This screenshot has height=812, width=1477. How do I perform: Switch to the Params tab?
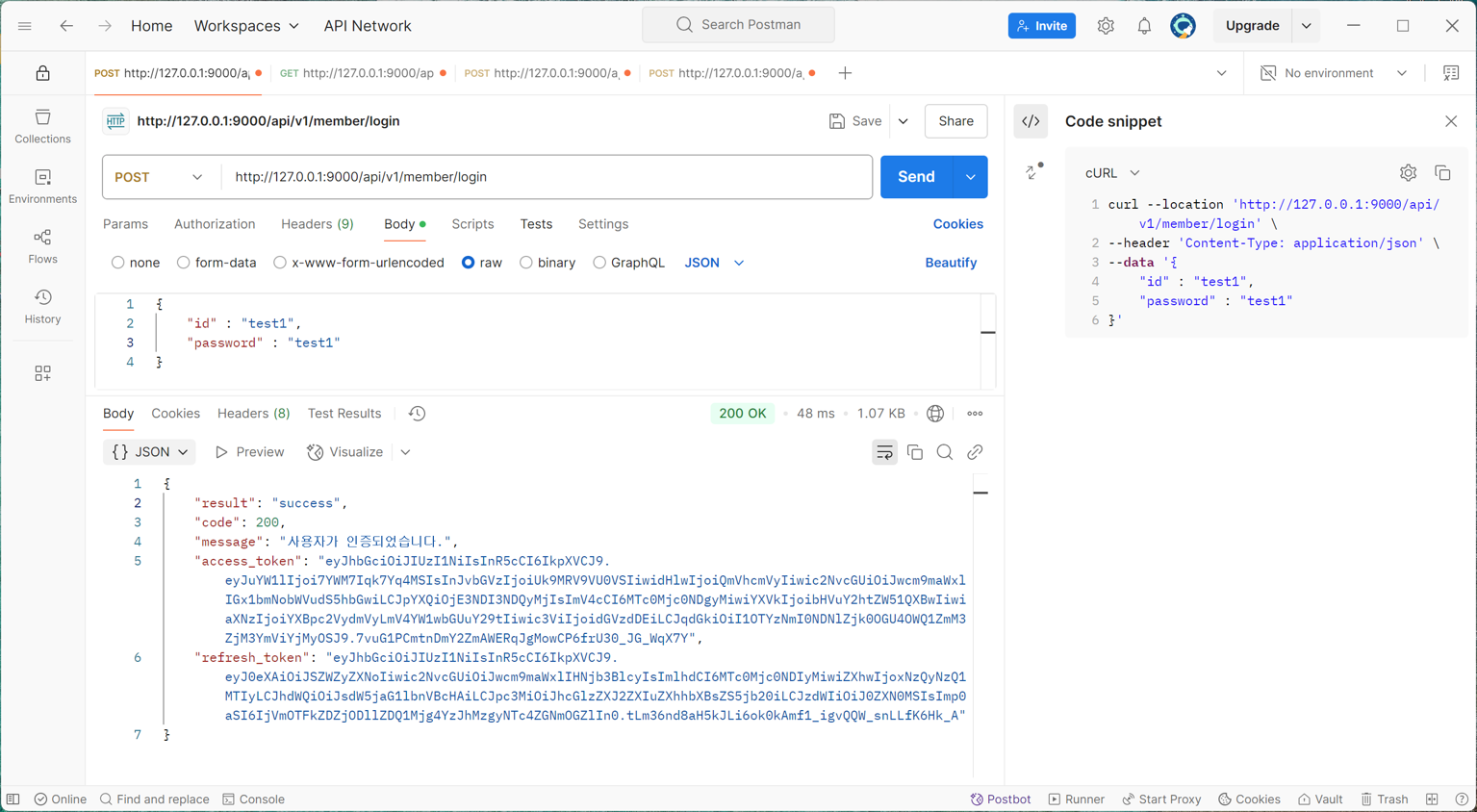pos(125,224)
